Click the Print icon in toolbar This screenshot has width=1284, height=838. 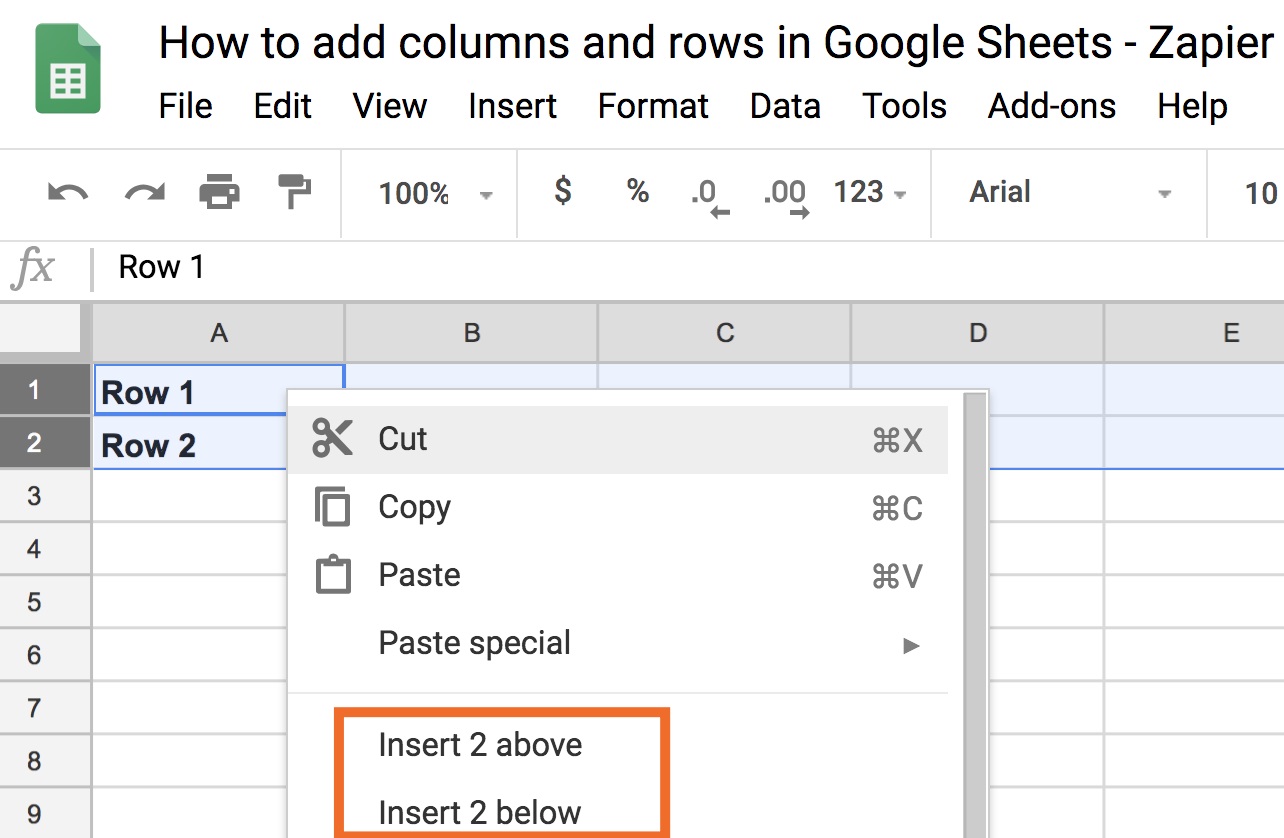219,191
